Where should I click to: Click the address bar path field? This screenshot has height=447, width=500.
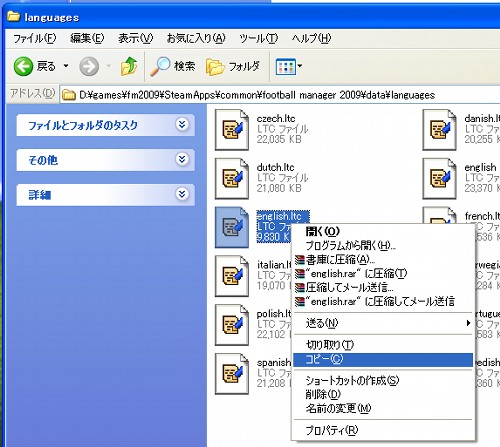coord(280,95)
